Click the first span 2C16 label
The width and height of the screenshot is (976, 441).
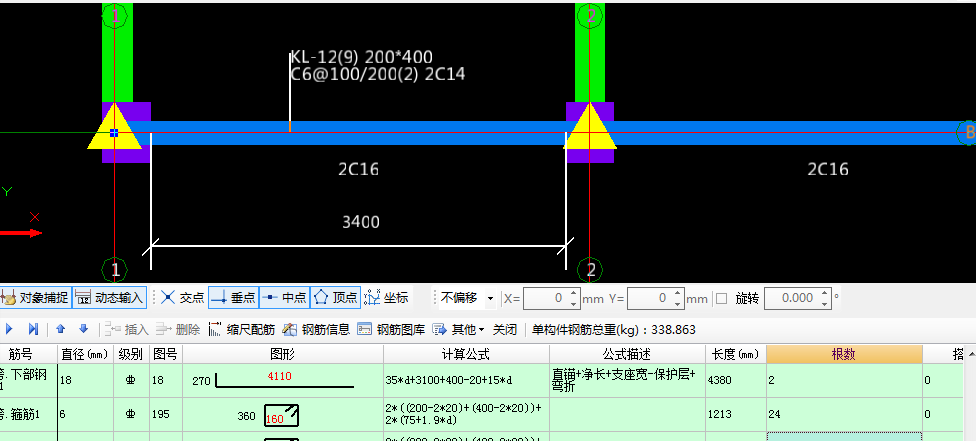[x=359, y=169]
